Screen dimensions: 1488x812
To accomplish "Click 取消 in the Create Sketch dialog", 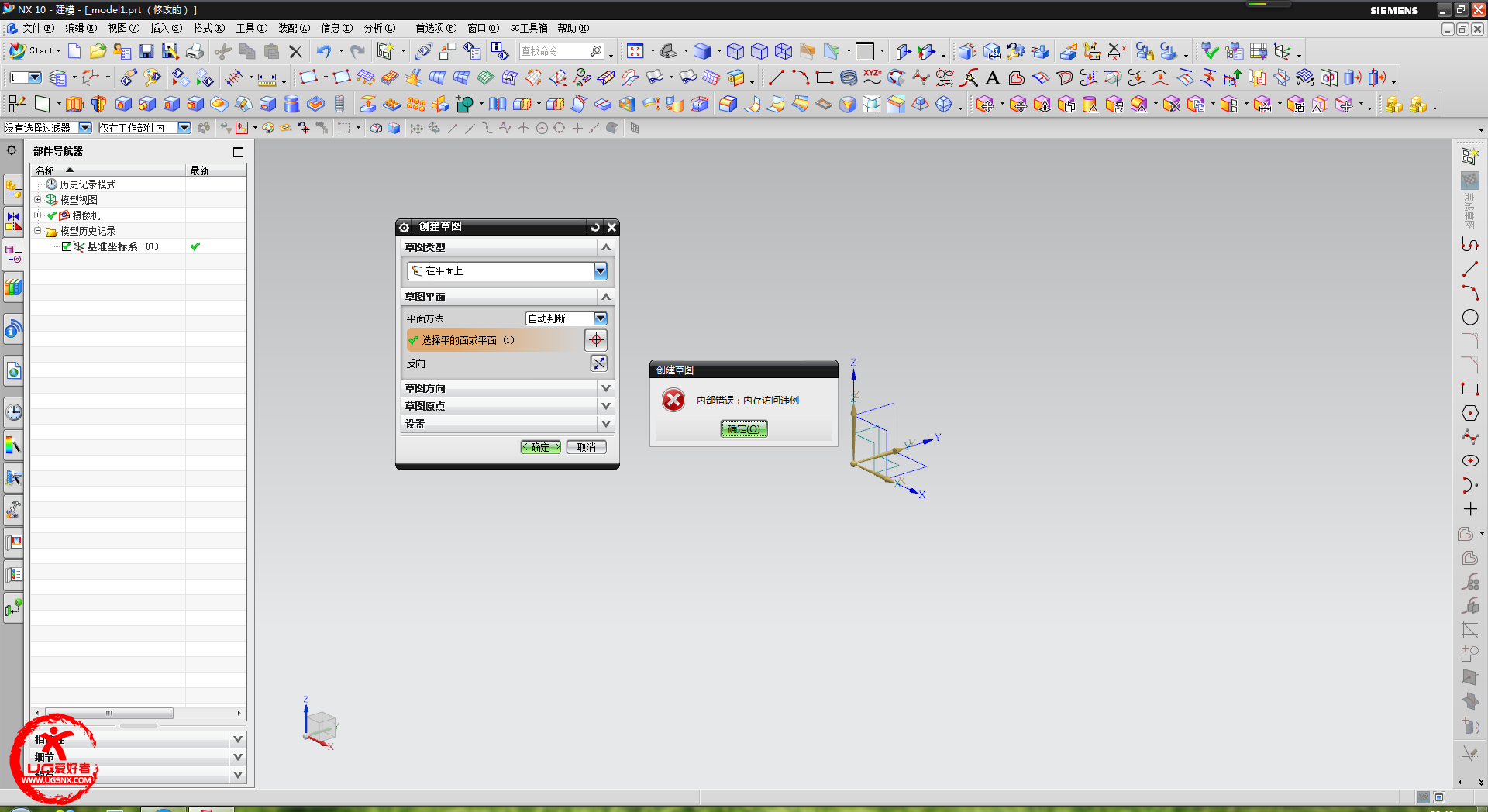I will click(x=587, y=447).
